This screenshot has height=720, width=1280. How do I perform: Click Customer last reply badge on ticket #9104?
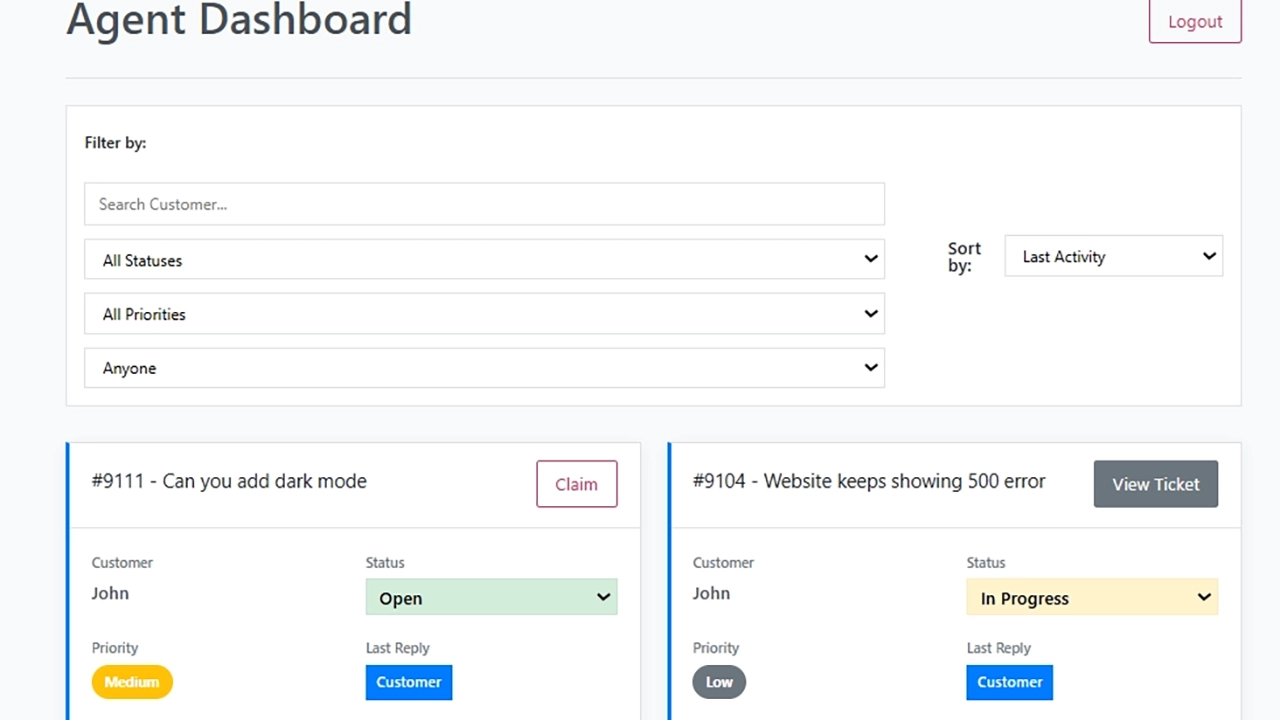[1009, 682]
